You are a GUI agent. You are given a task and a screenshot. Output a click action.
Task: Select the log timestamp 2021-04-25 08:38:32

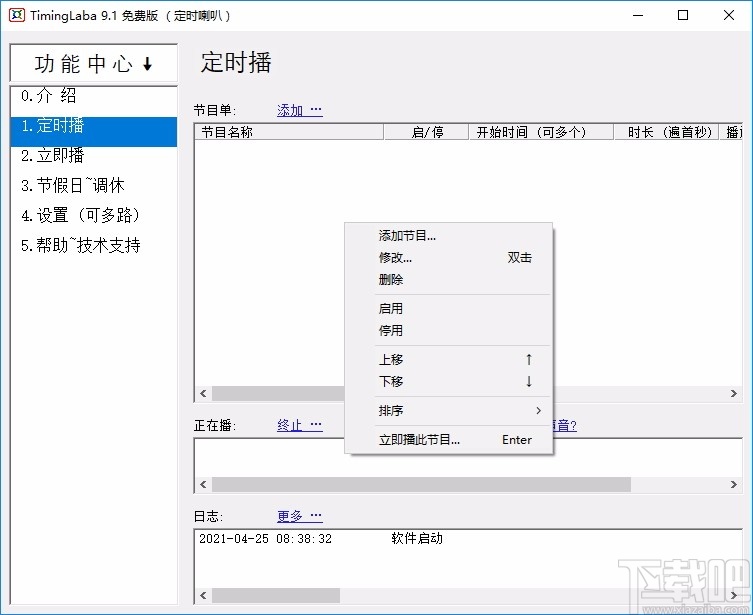click(266, 539)
